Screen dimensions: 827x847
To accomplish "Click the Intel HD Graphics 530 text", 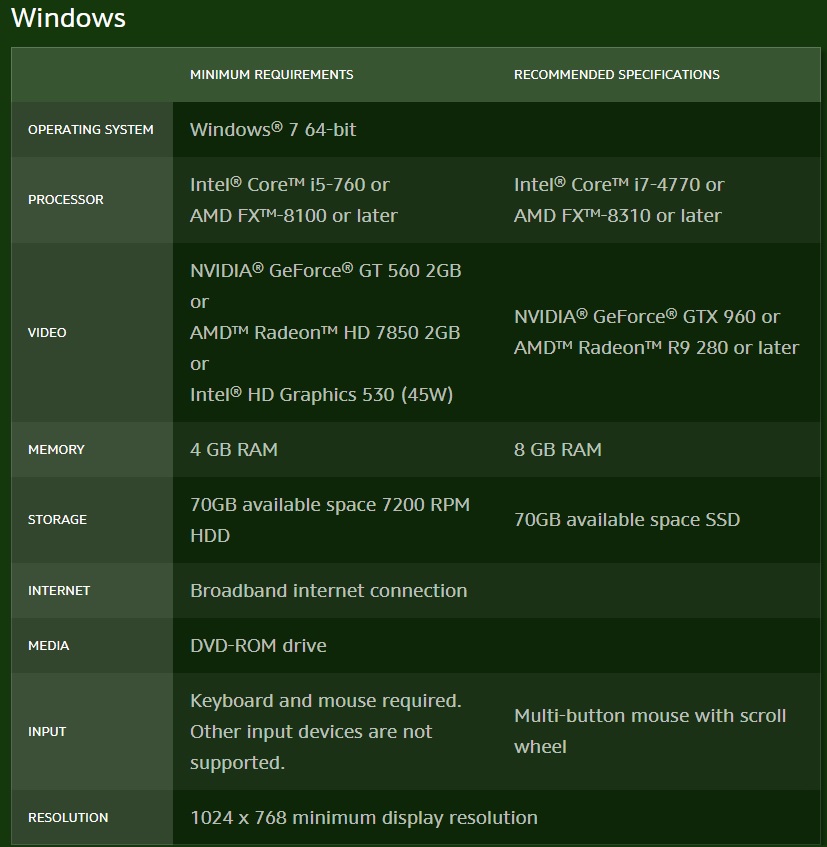I will (x=321, y=395).
